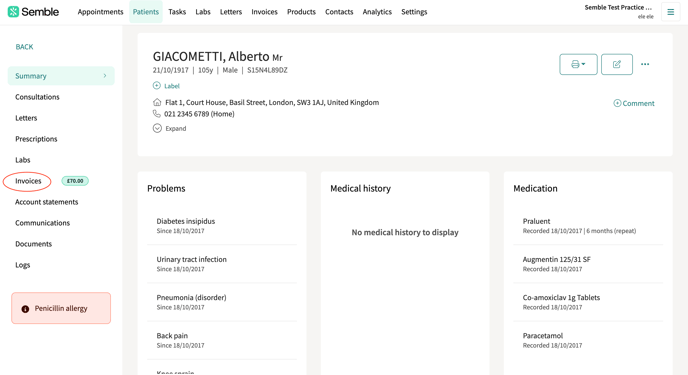Click the Semble logo icon
688x375 pixels.
[13, 12]
